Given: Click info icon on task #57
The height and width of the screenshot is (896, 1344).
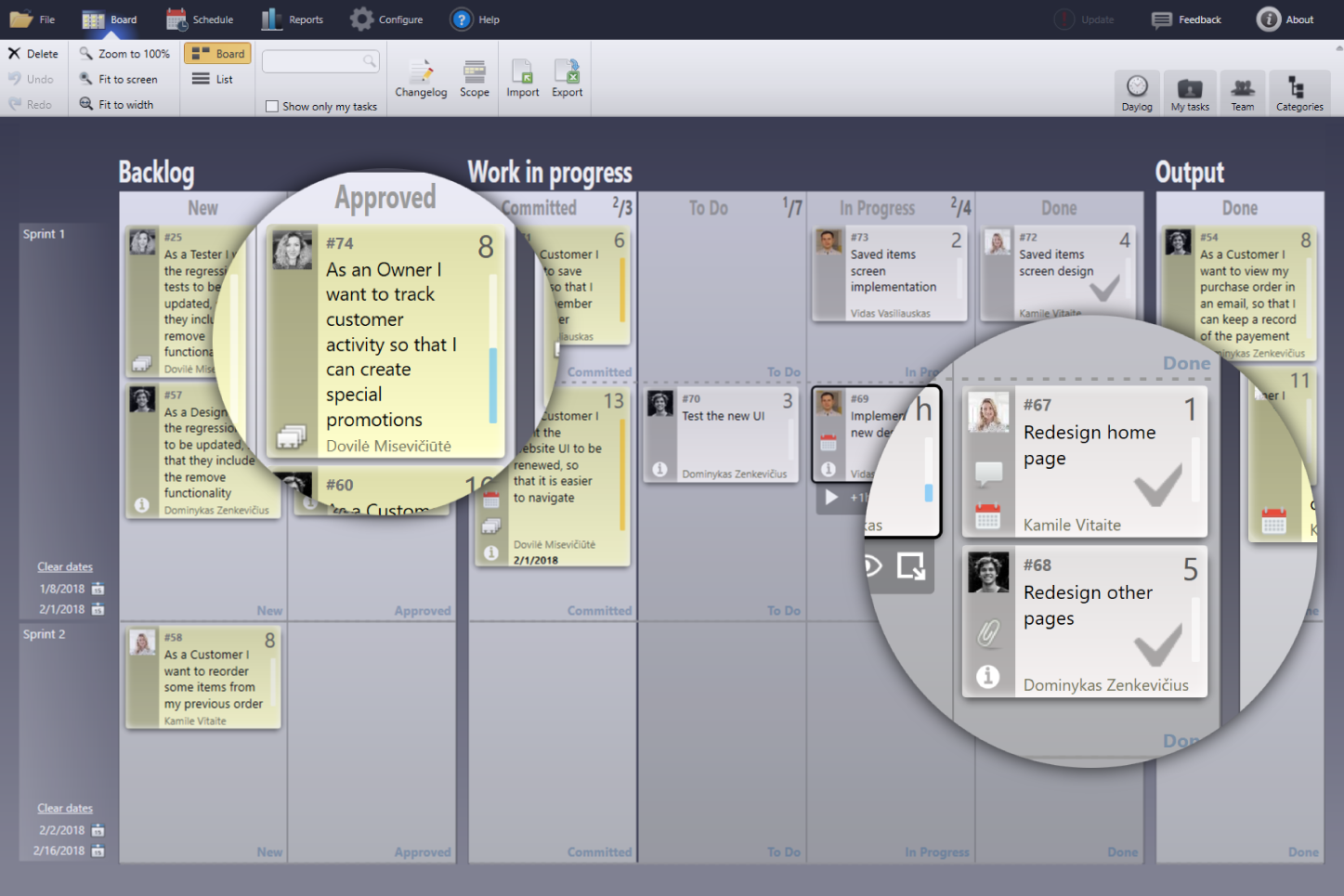Looking at the screenshot, I should [x=141, y=505].
